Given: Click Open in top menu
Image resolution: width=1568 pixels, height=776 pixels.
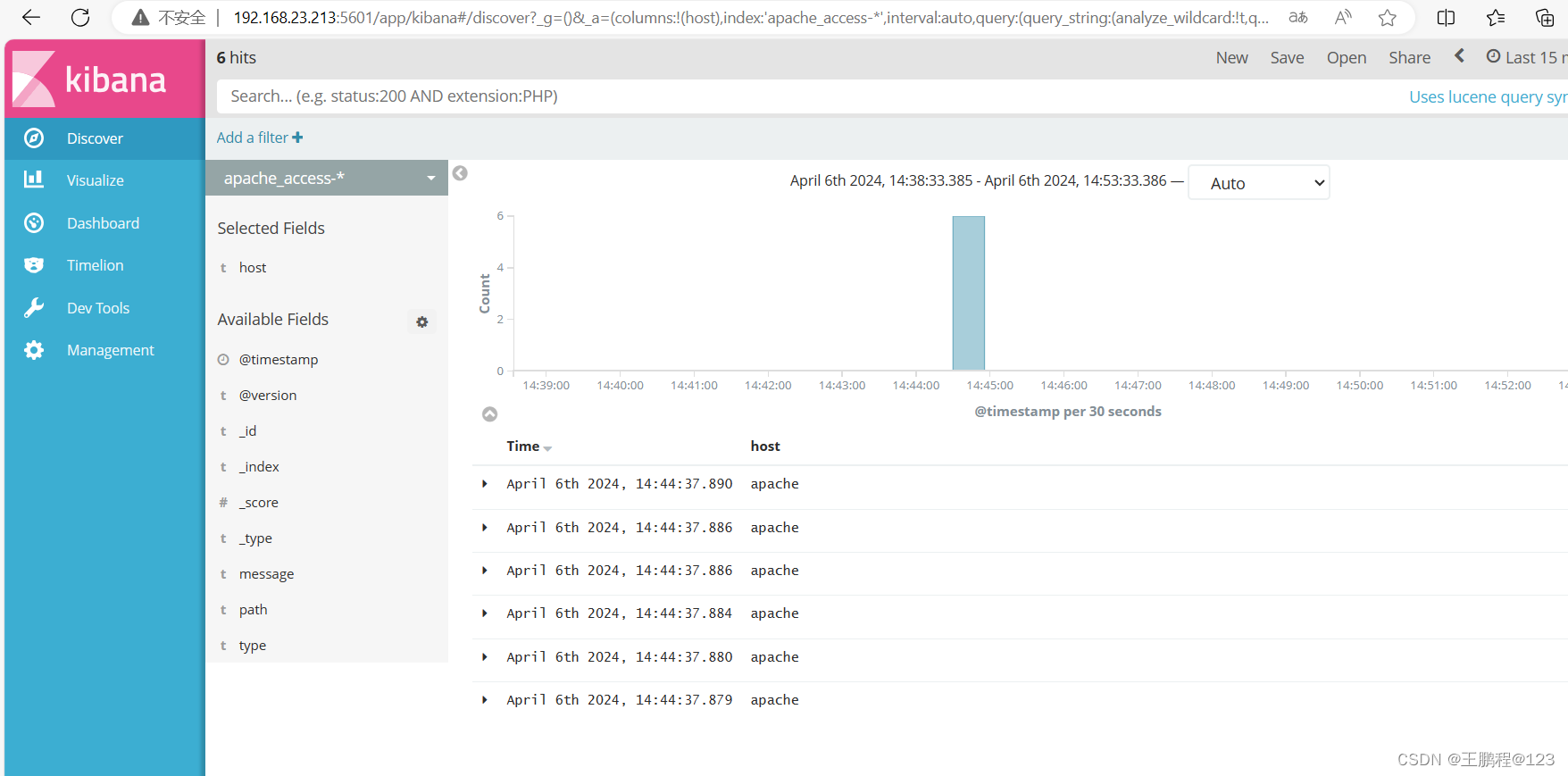Looking at the screenshot, I should click(1347, 57).
